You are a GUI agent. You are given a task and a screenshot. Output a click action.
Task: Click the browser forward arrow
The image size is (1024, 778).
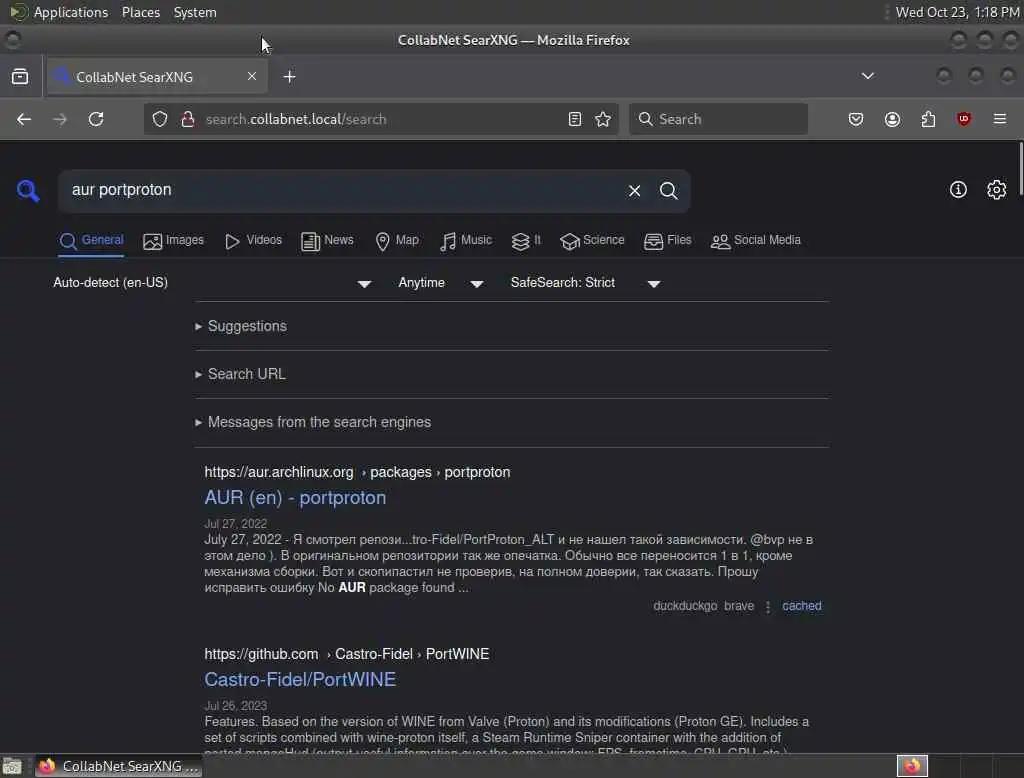[x=60, y=119]
